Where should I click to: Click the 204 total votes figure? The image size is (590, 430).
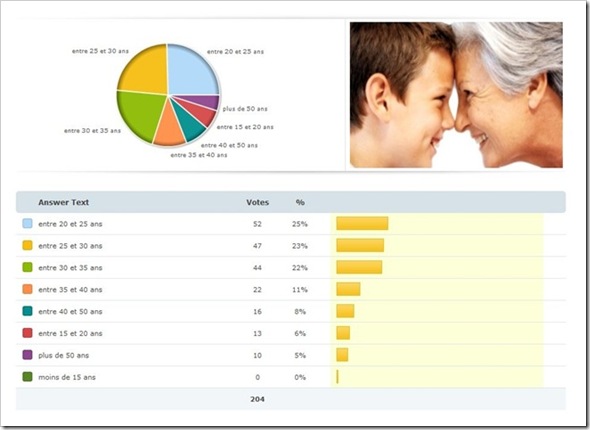click(257, 399)
